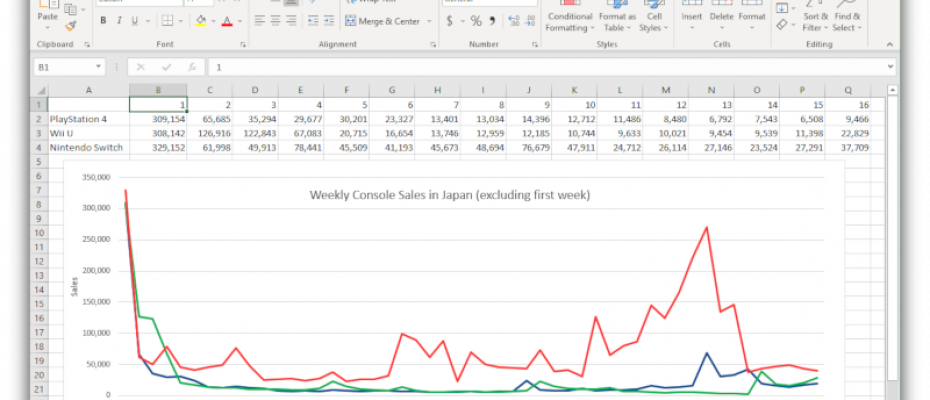Open the Merge & Center dropdown arrow
930x400 pixels.
point(429,21)
